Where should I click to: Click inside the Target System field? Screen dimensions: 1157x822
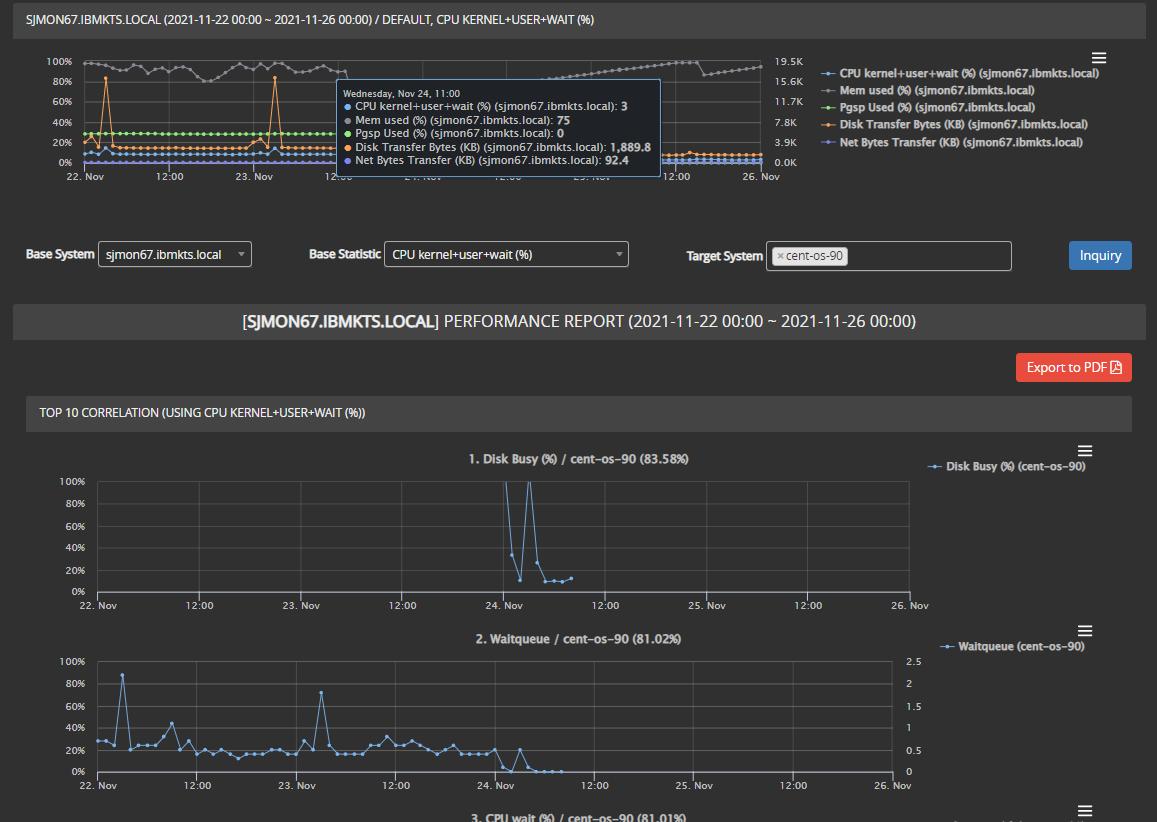click(925, 256)
